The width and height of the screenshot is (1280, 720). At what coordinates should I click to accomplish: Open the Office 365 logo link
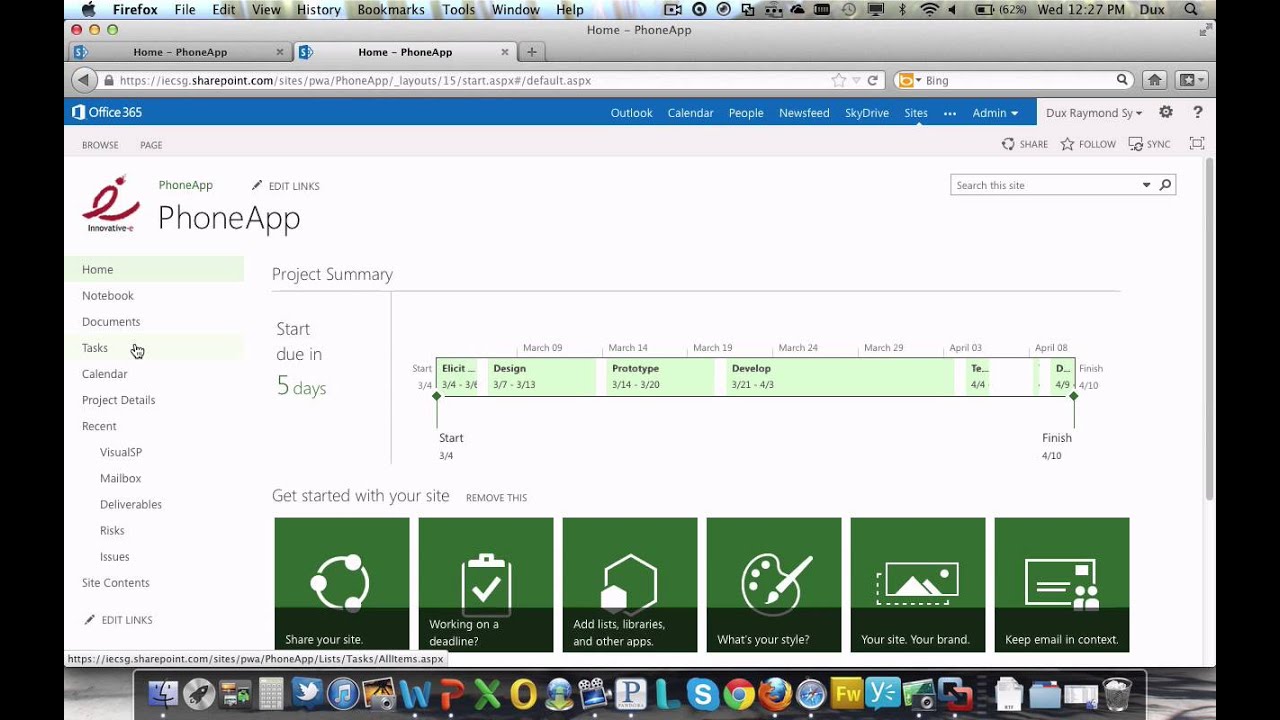pyautogui.click(x=107, y=112)
